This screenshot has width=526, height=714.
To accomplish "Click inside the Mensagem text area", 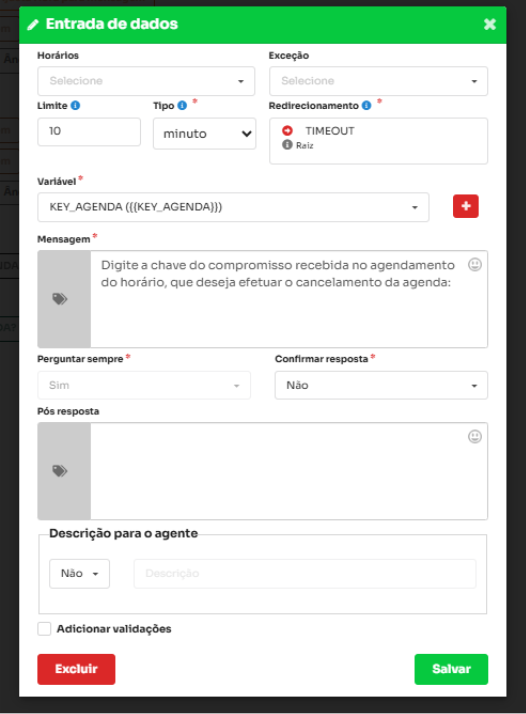I will [x=289, y=299].
